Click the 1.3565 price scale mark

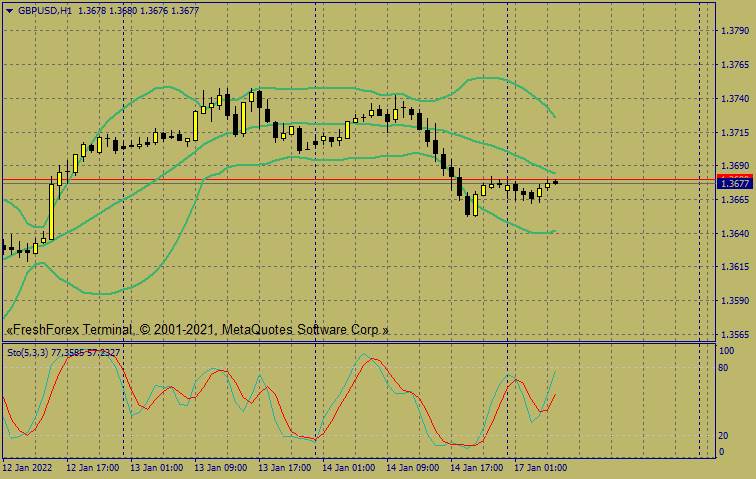pos(735,335)
